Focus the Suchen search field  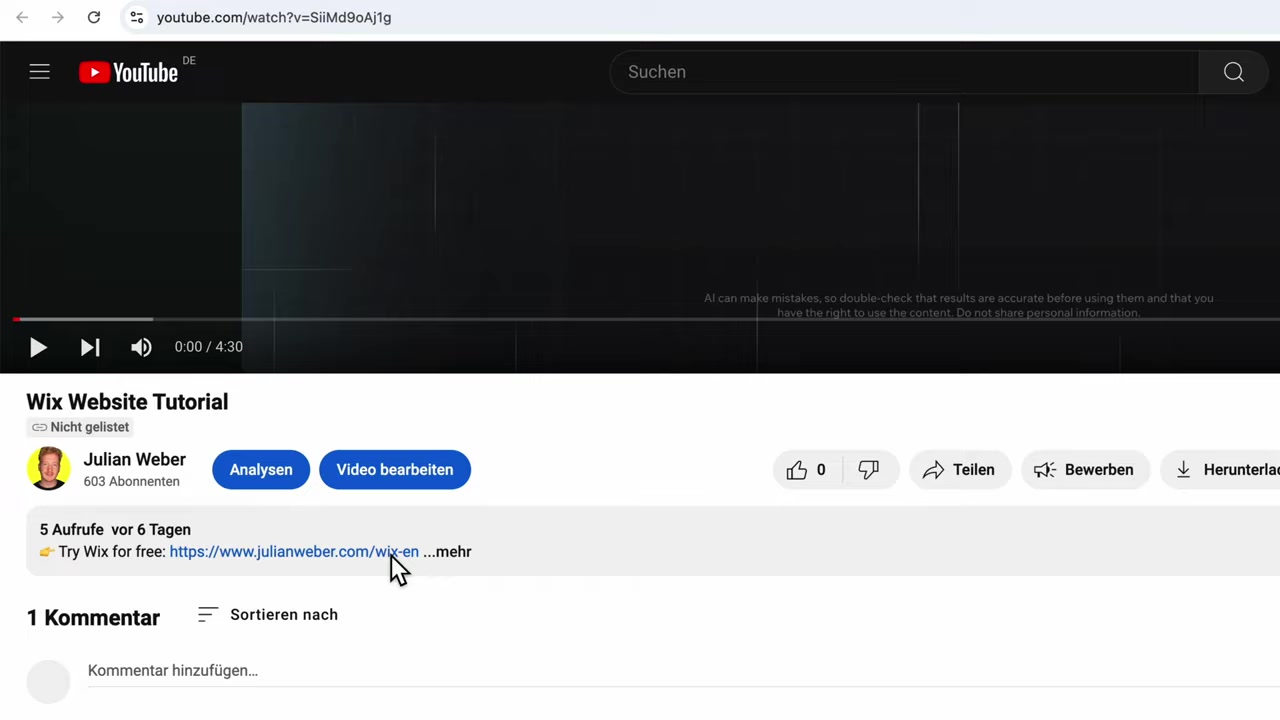click(x=904, y=72)
